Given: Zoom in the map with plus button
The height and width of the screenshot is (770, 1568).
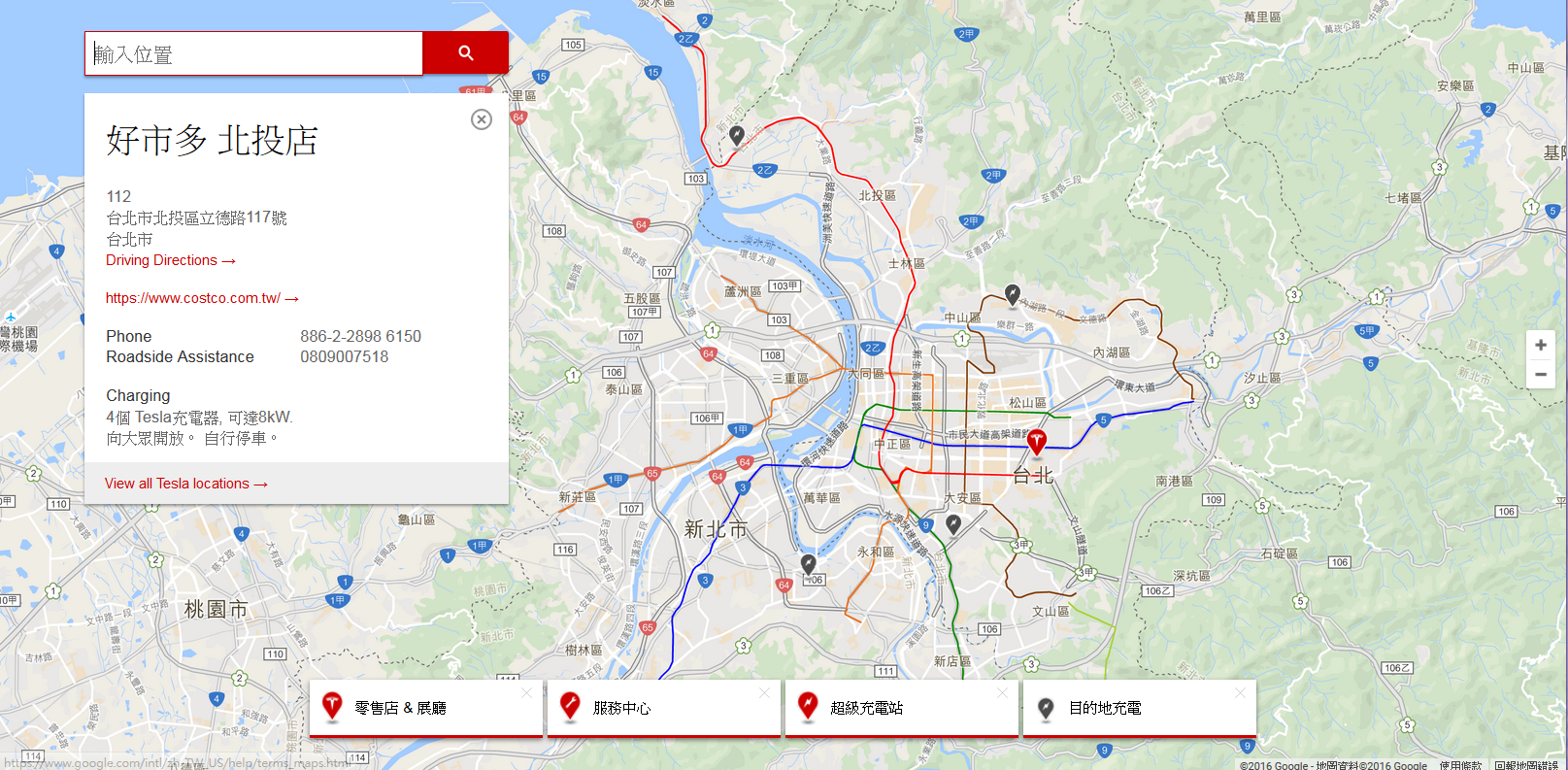Looking at the screenshot, I should coord(1541,345).
